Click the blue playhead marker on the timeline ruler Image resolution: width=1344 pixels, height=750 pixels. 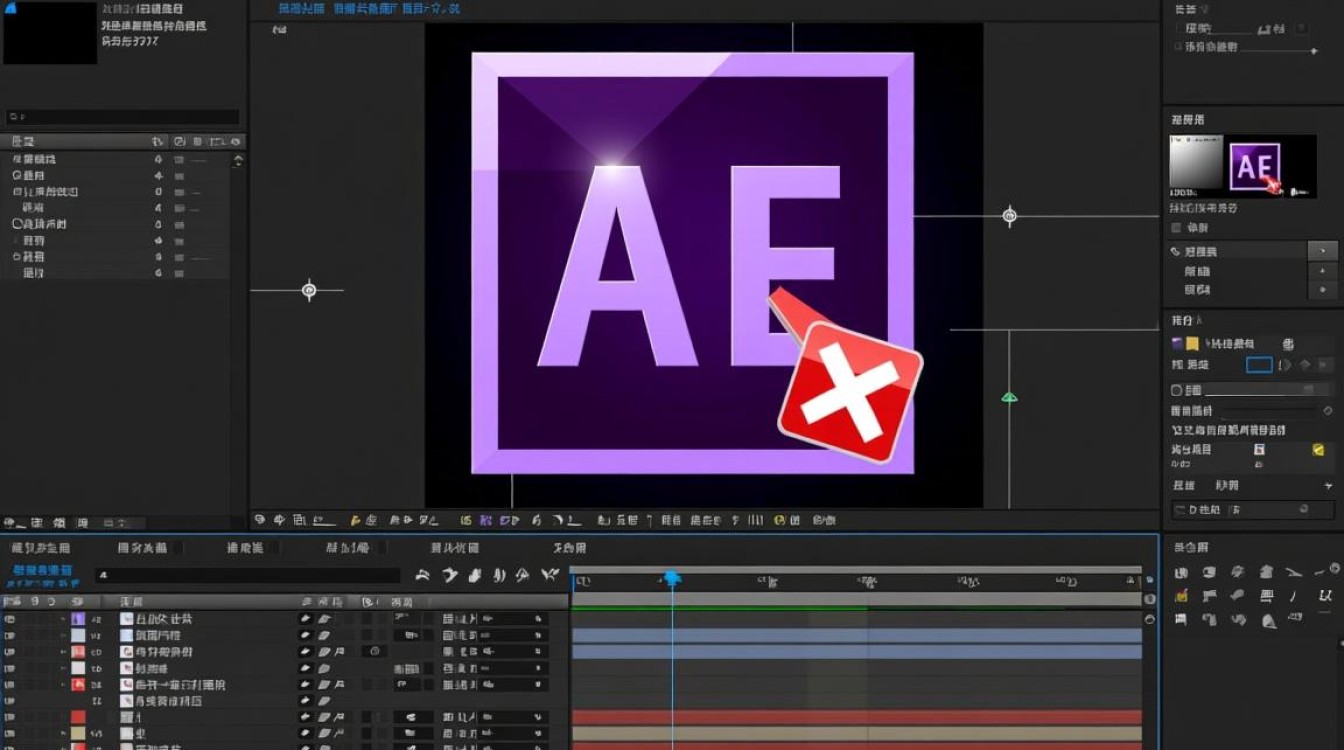point(672,579)
